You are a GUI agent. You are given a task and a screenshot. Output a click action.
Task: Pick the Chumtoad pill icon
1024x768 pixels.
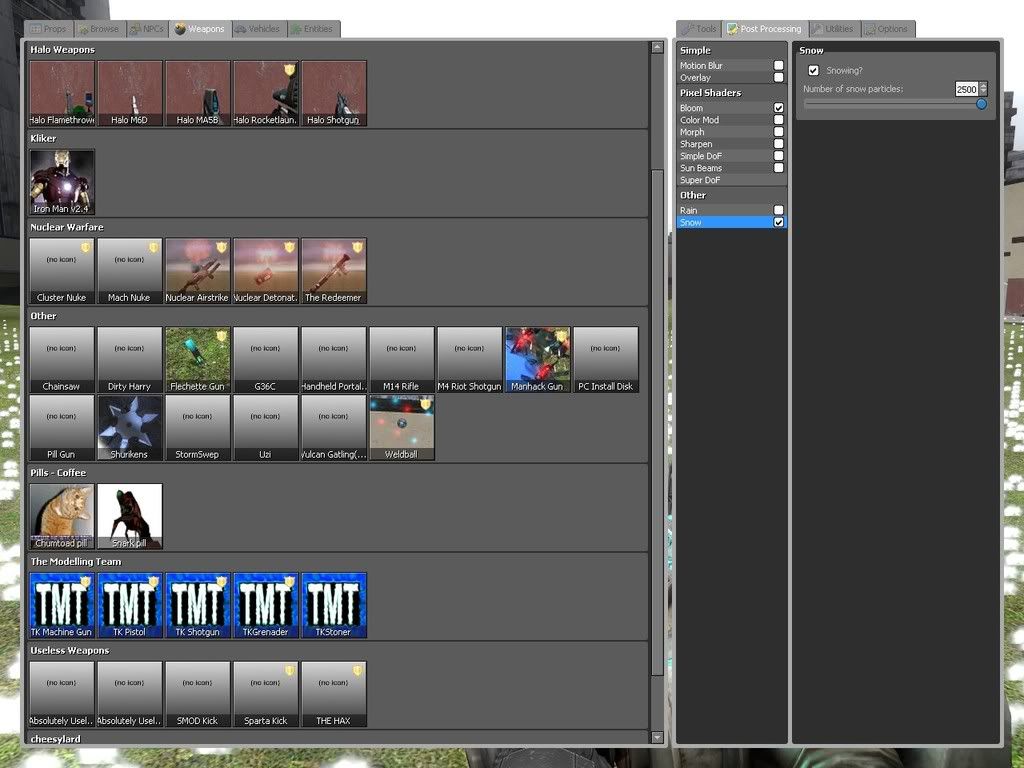[x=62, y=515]
